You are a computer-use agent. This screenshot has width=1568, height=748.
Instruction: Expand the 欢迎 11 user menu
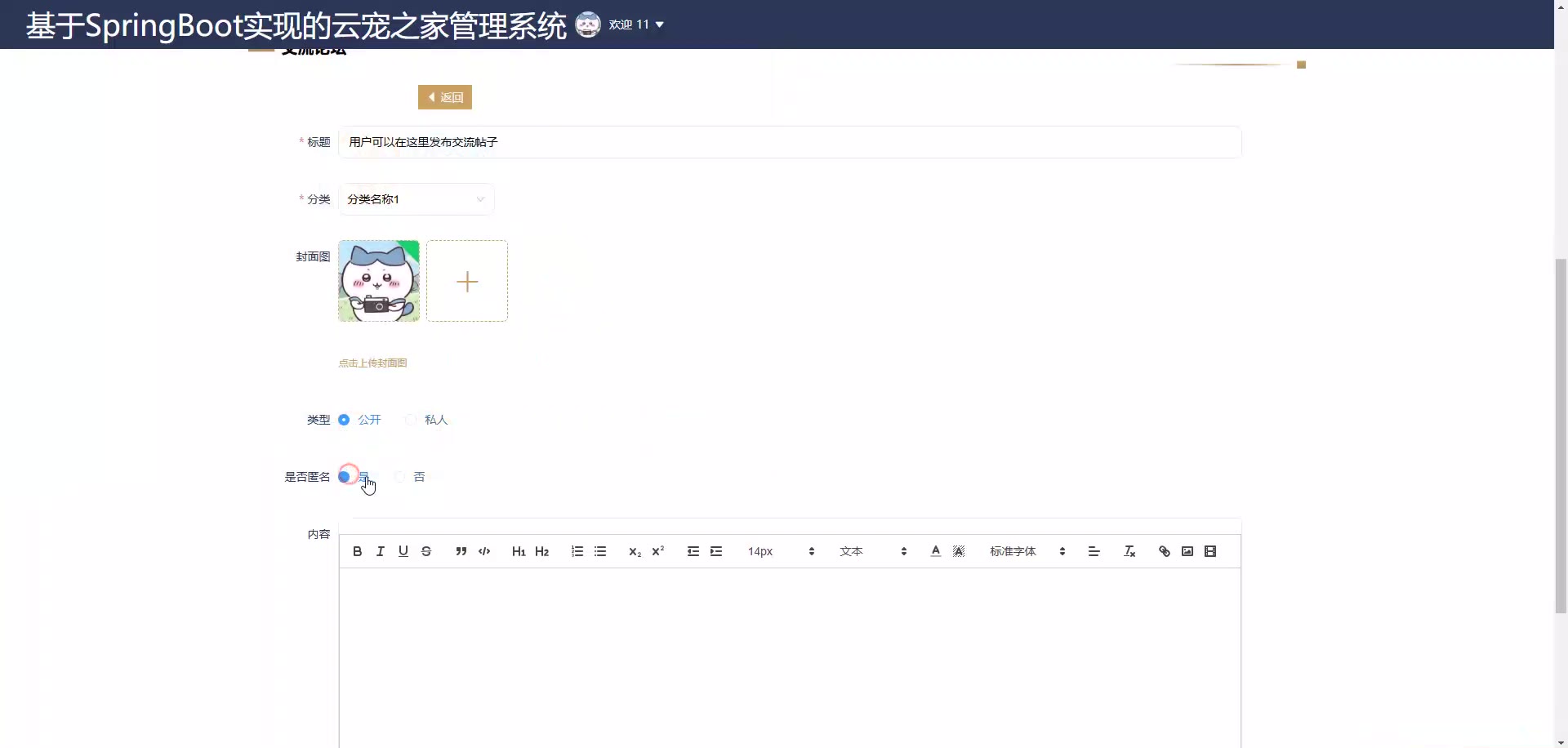click(636, 24)
